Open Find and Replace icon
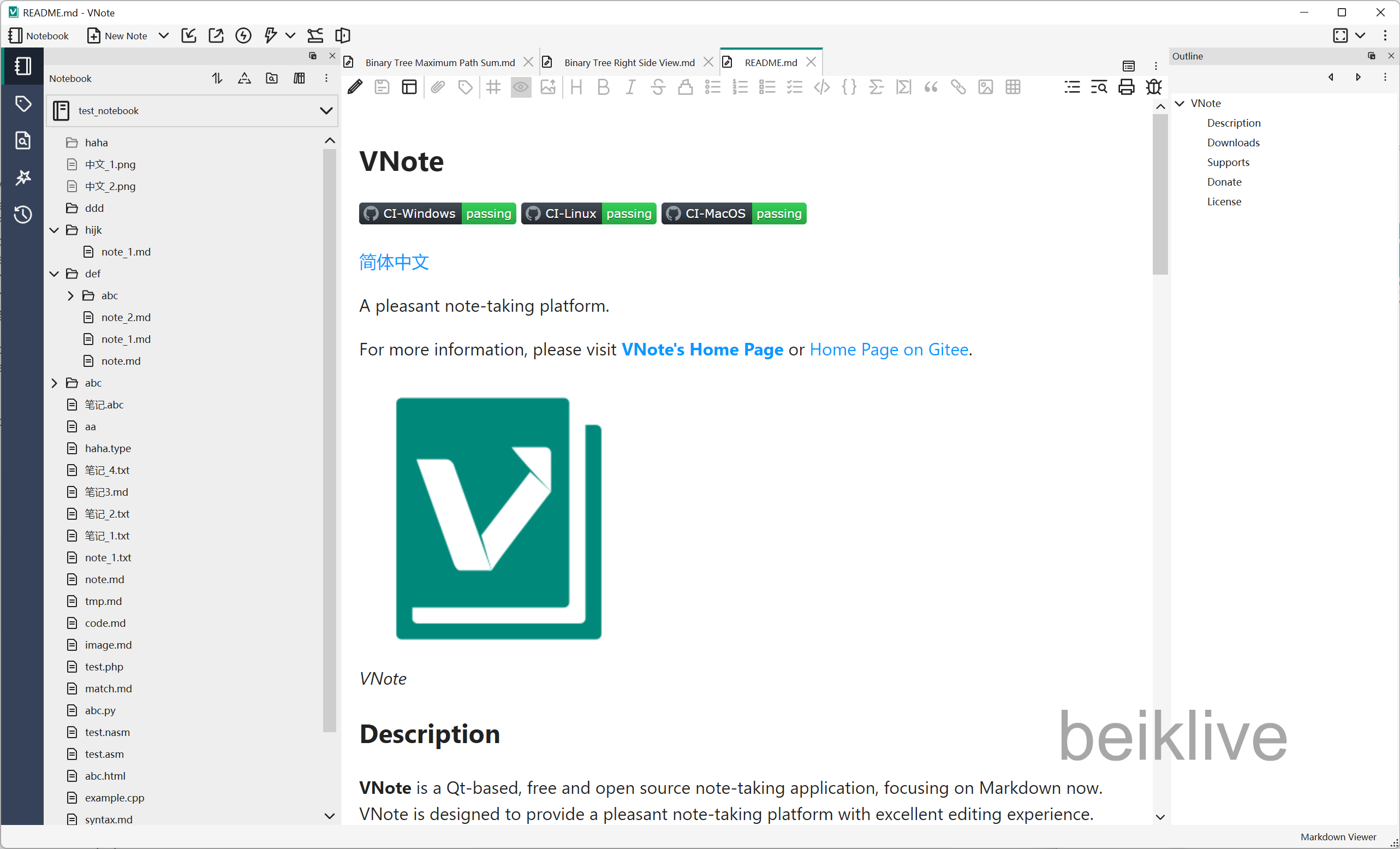 coord(1099,87)
